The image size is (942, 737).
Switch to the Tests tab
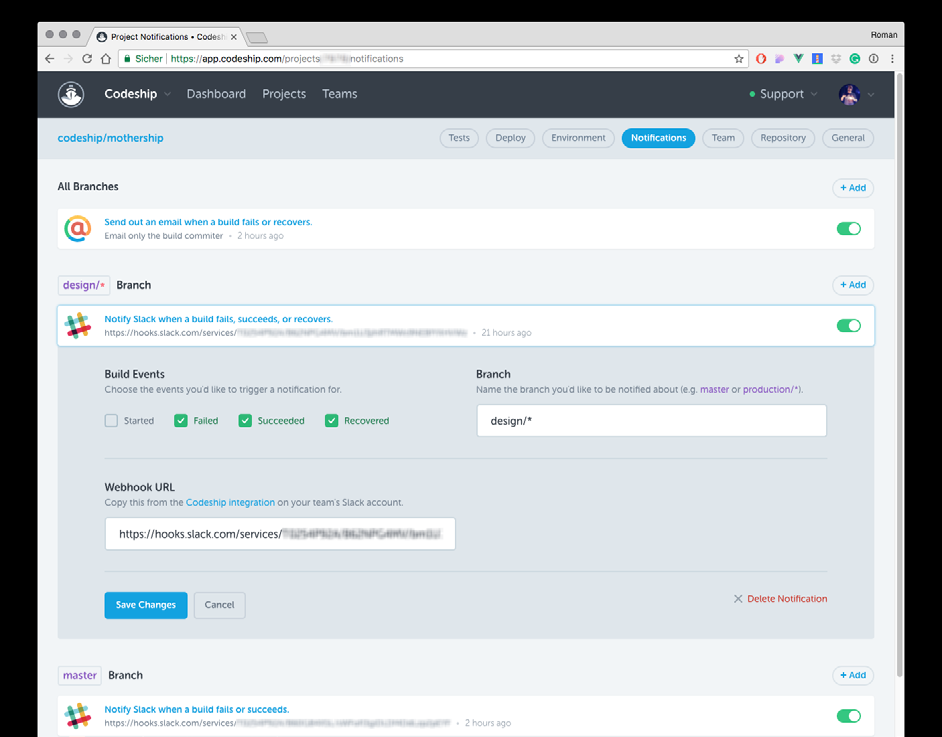(x=459, y=138)
